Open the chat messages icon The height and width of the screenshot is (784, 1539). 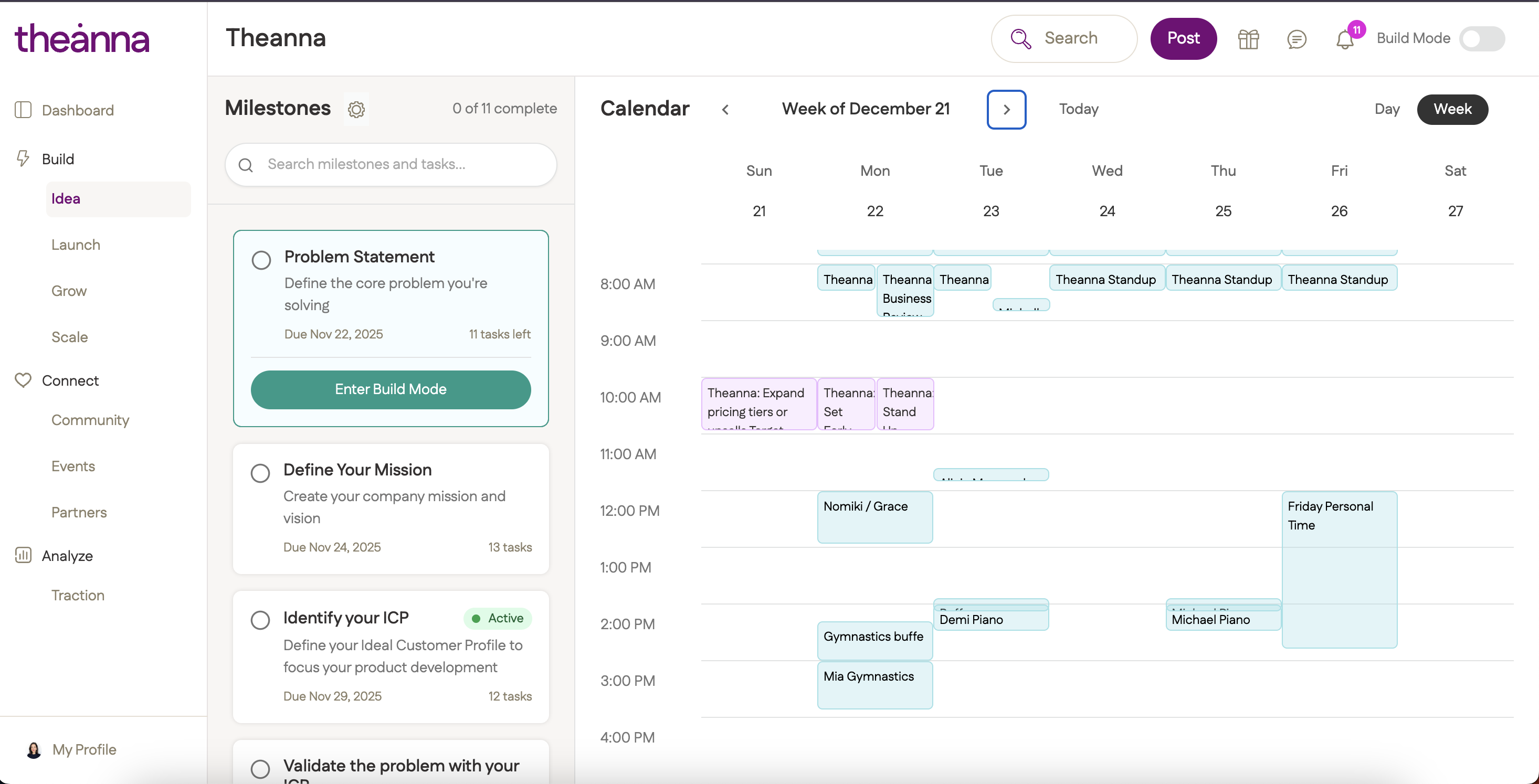(x=1296, y=39)
